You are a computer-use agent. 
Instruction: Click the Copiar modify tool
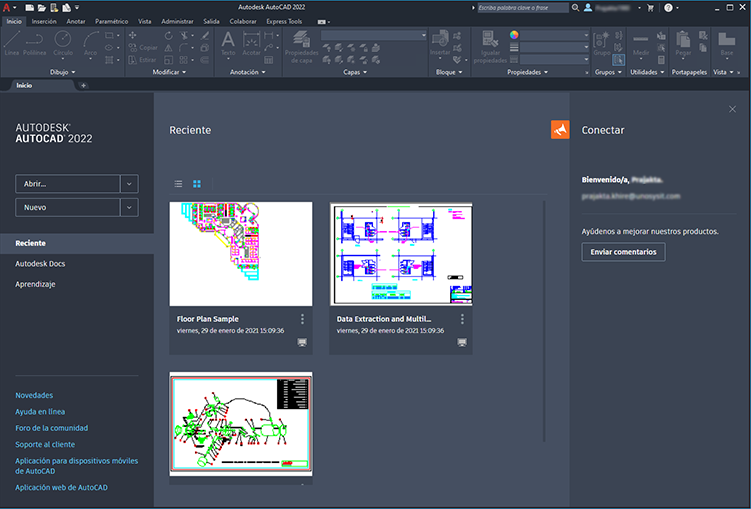(143, 47)
